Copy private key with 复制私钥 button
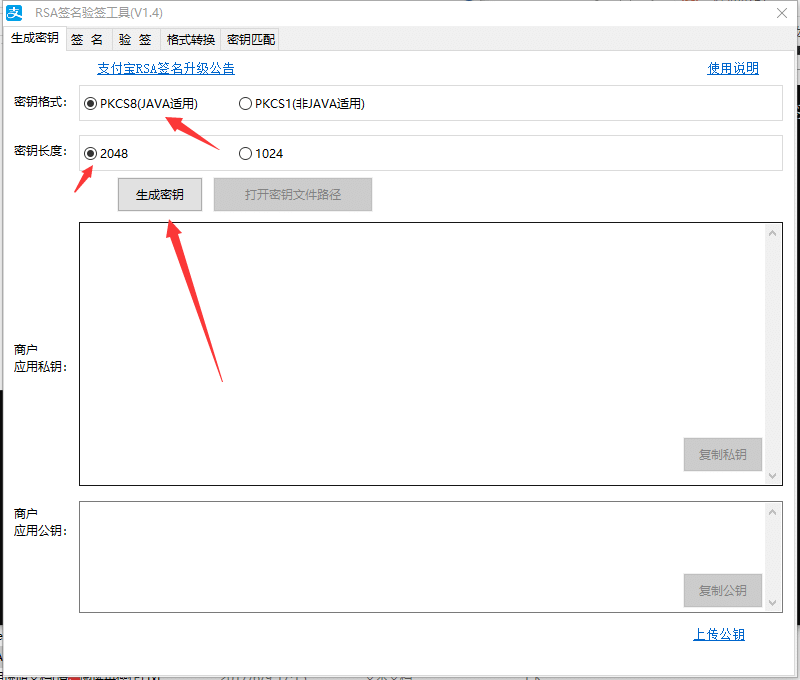The image size is (800, 680). click(722, 454)
